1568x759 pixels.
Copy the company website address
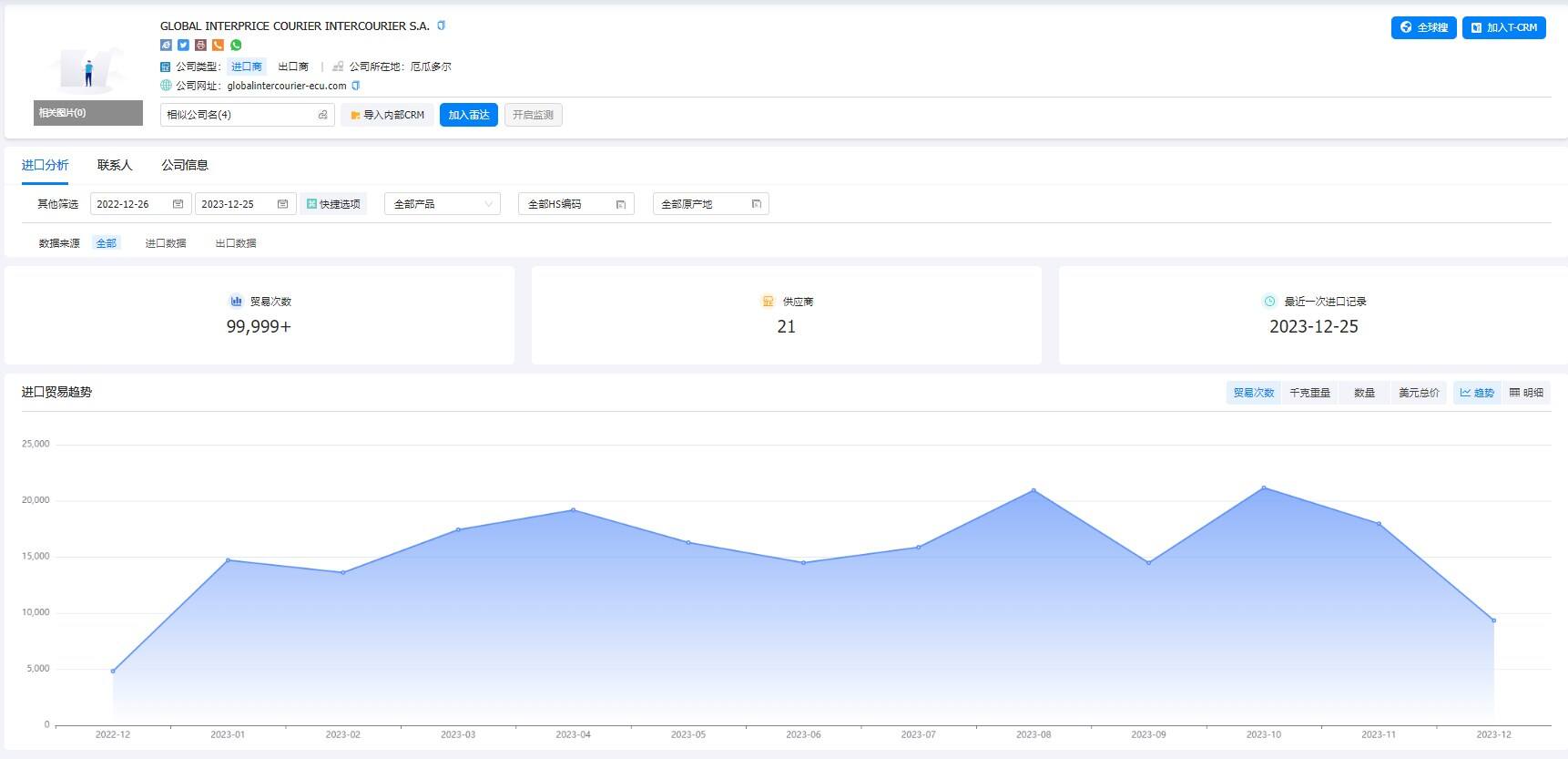[x=356, y=86]
